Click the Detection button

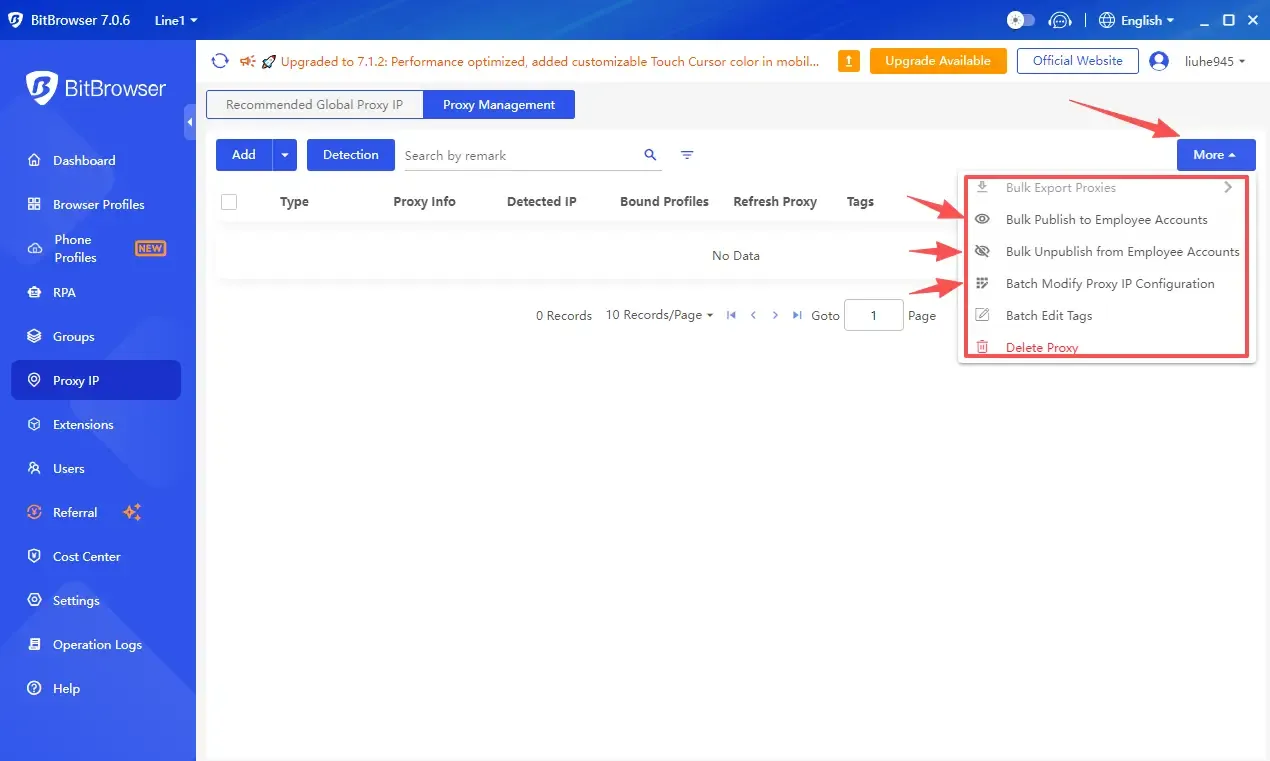click(x=351, y=155)
